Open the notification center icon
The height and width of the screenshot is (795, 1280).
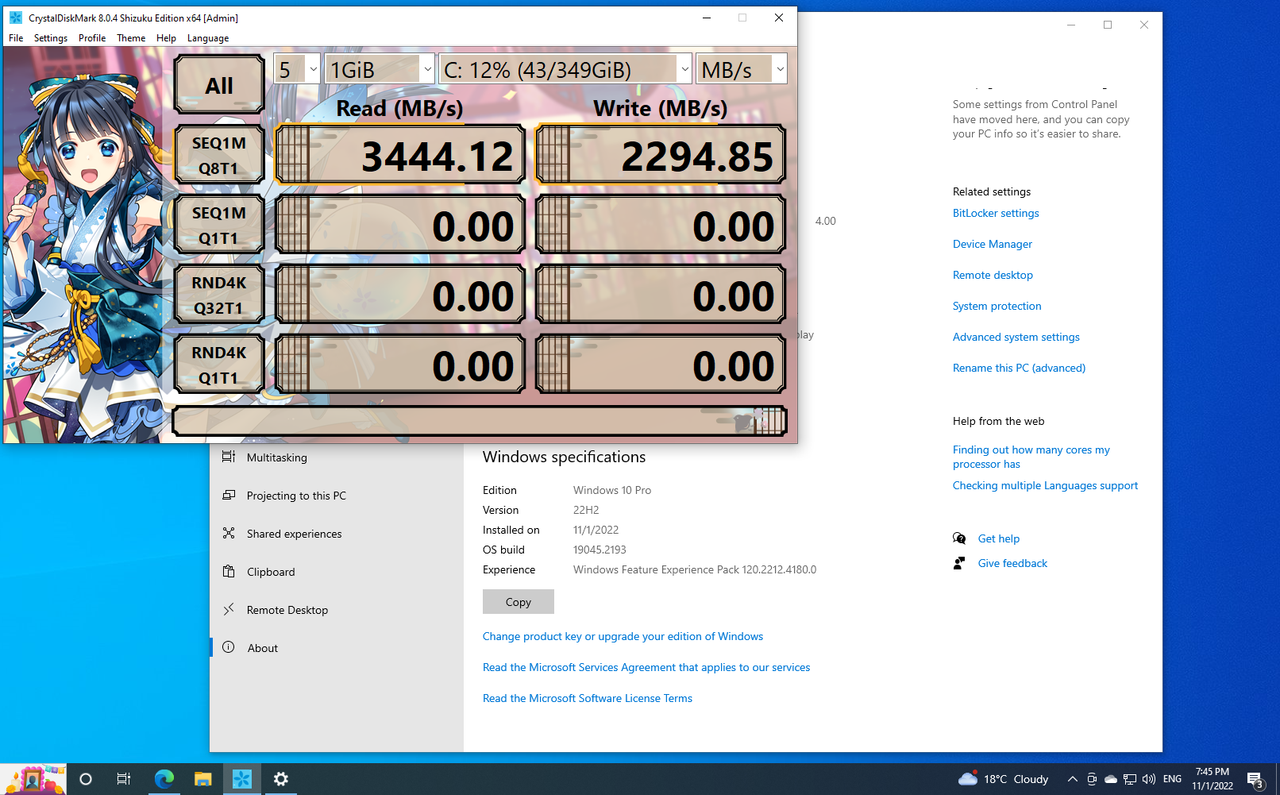click(x=1256, y=779)
